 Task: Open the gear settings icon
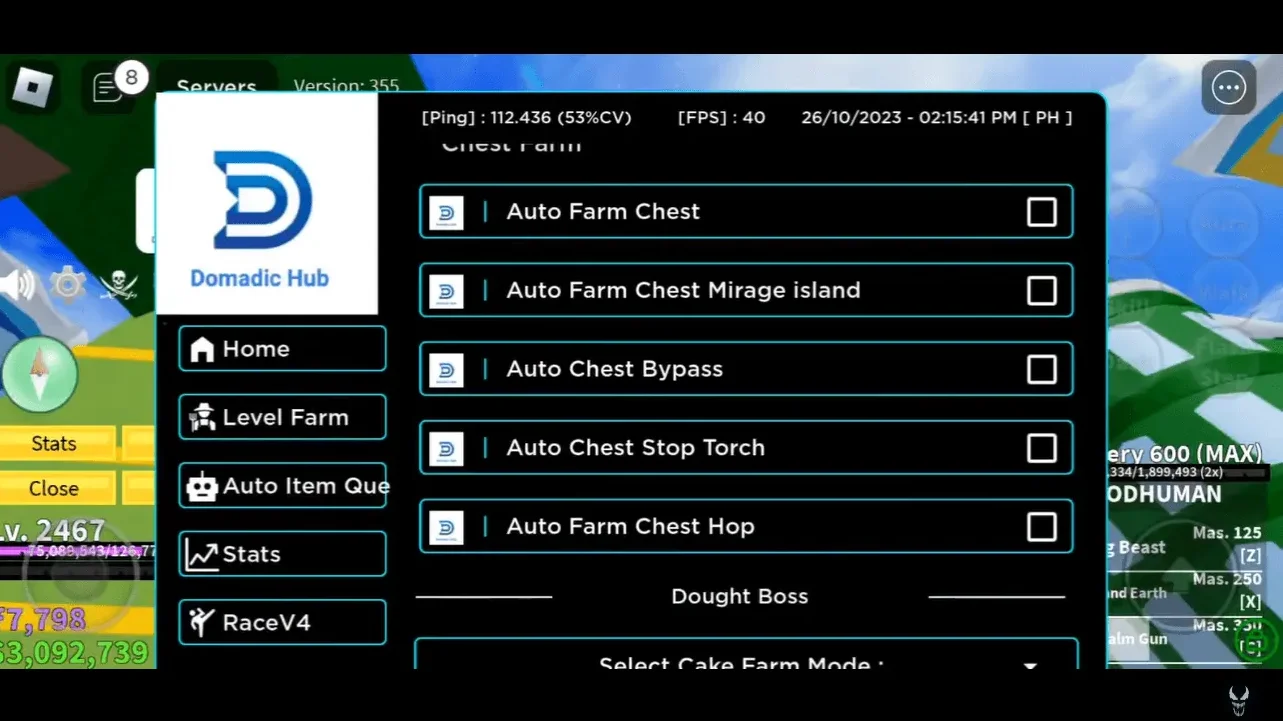67,285
